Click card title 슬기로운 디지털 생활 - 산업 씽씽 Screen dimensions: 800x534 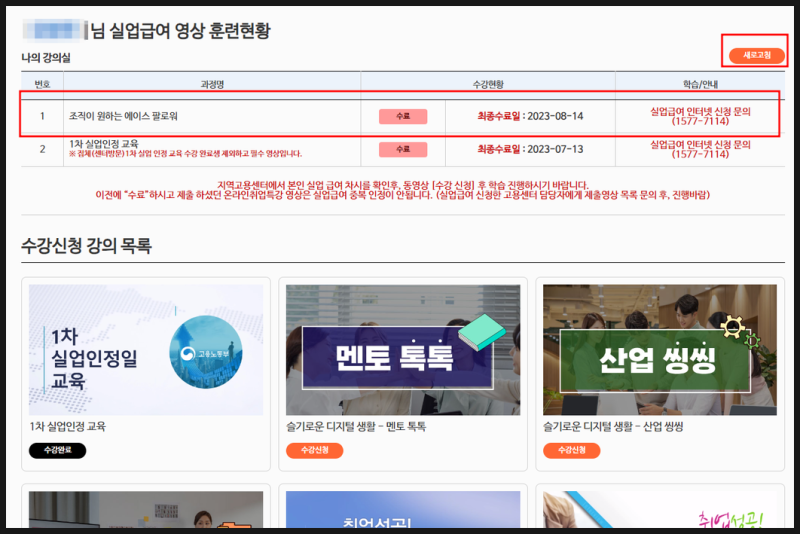613,426
